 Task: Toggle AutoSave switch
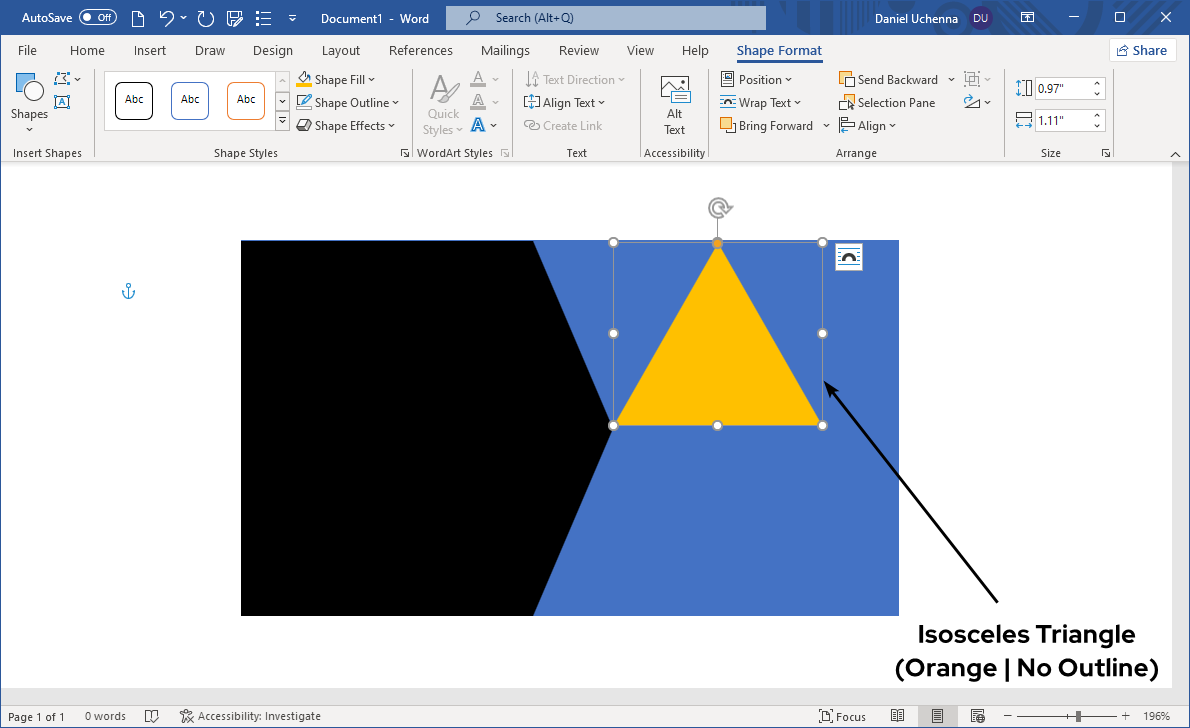[x=97, y=18]
